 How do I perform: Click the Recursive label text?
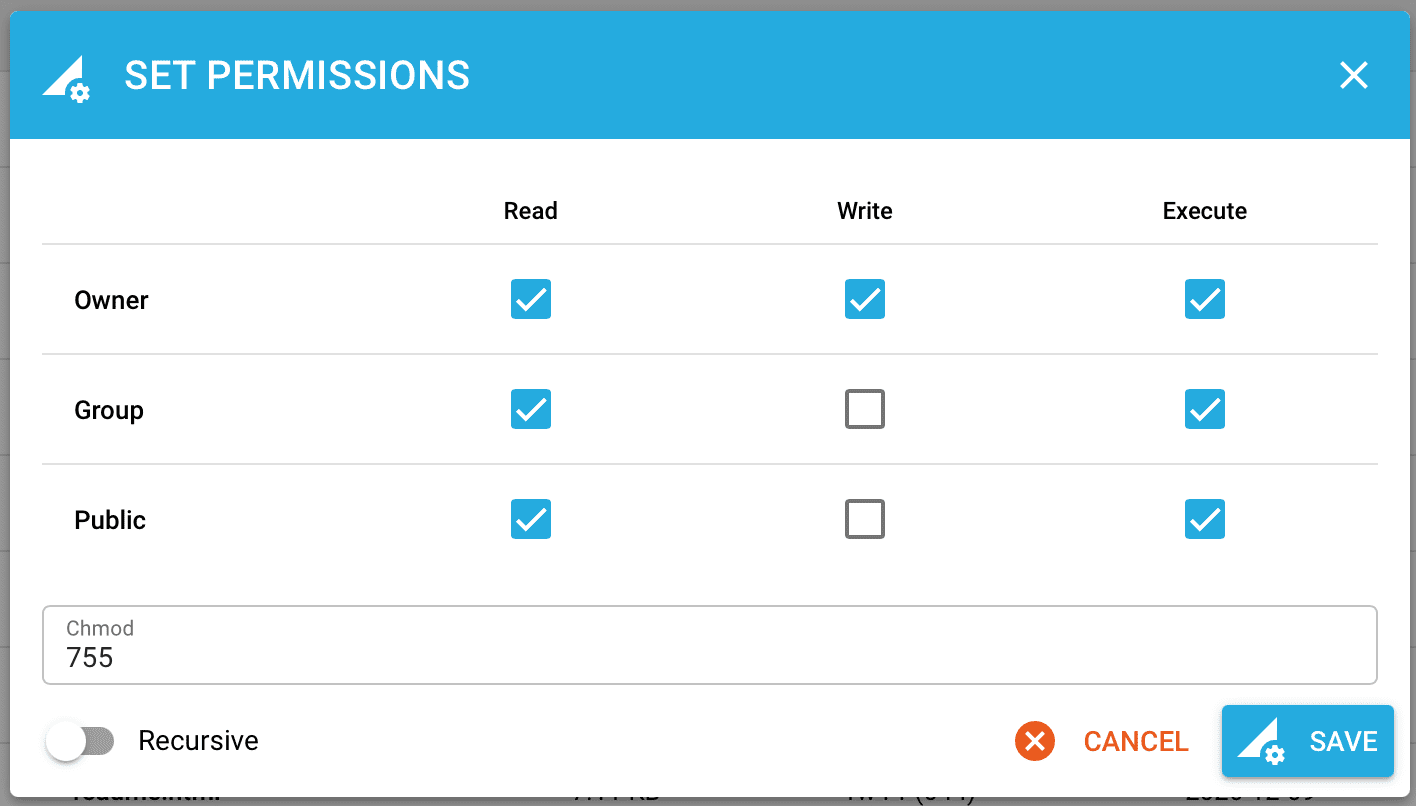coord(198,741)
